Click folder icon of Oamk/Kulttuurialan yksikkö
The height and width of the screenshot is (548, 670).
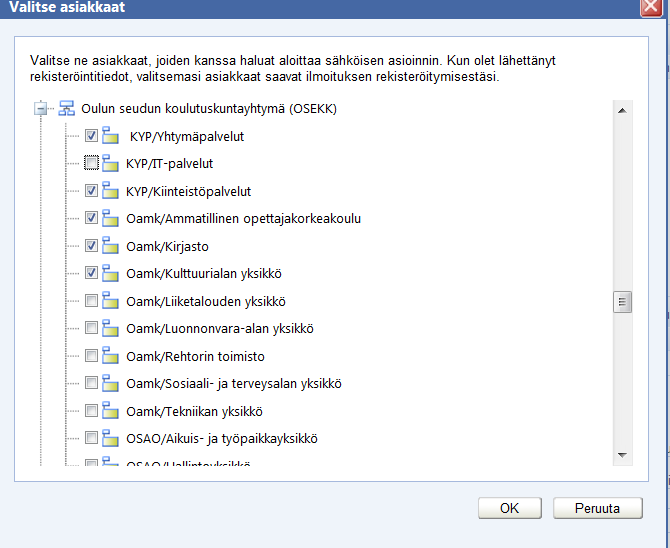[x=110, y=272]
